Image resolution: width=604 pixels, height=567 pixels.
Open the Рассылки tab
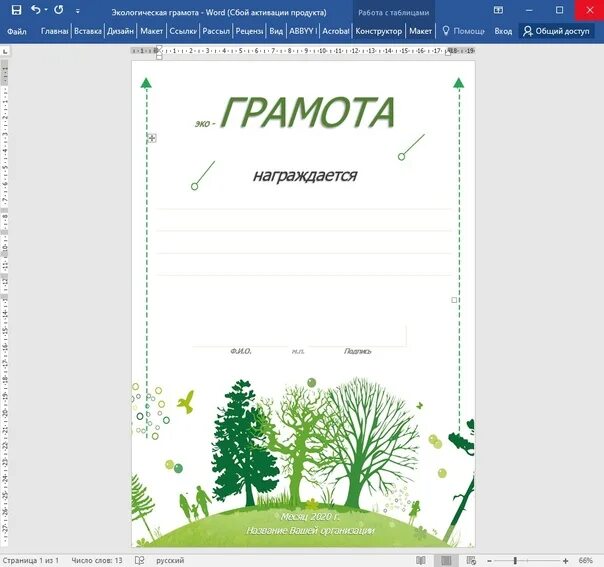click(x=216, y=31)
